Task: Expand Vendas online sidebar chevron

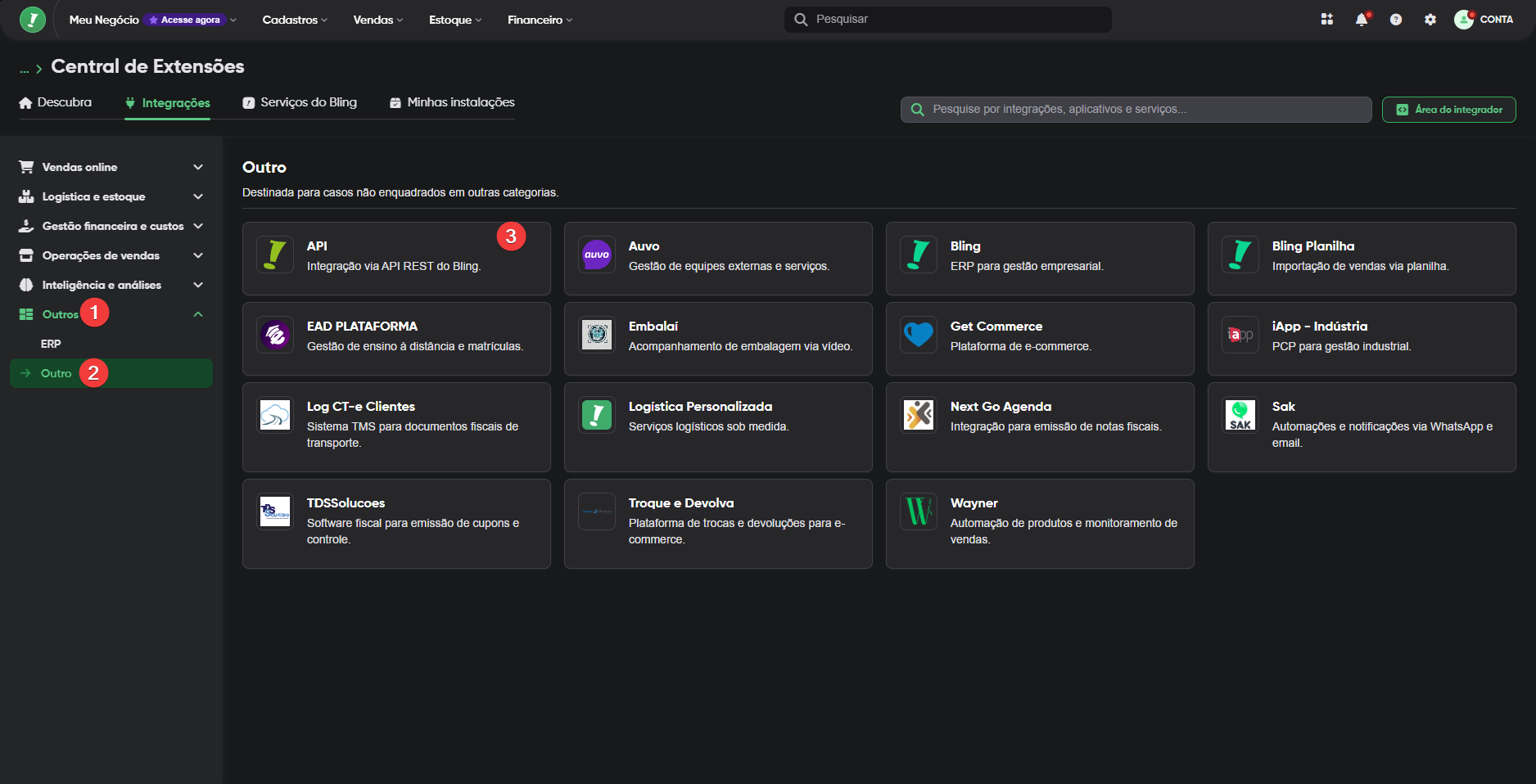Action: click(198, 167)
